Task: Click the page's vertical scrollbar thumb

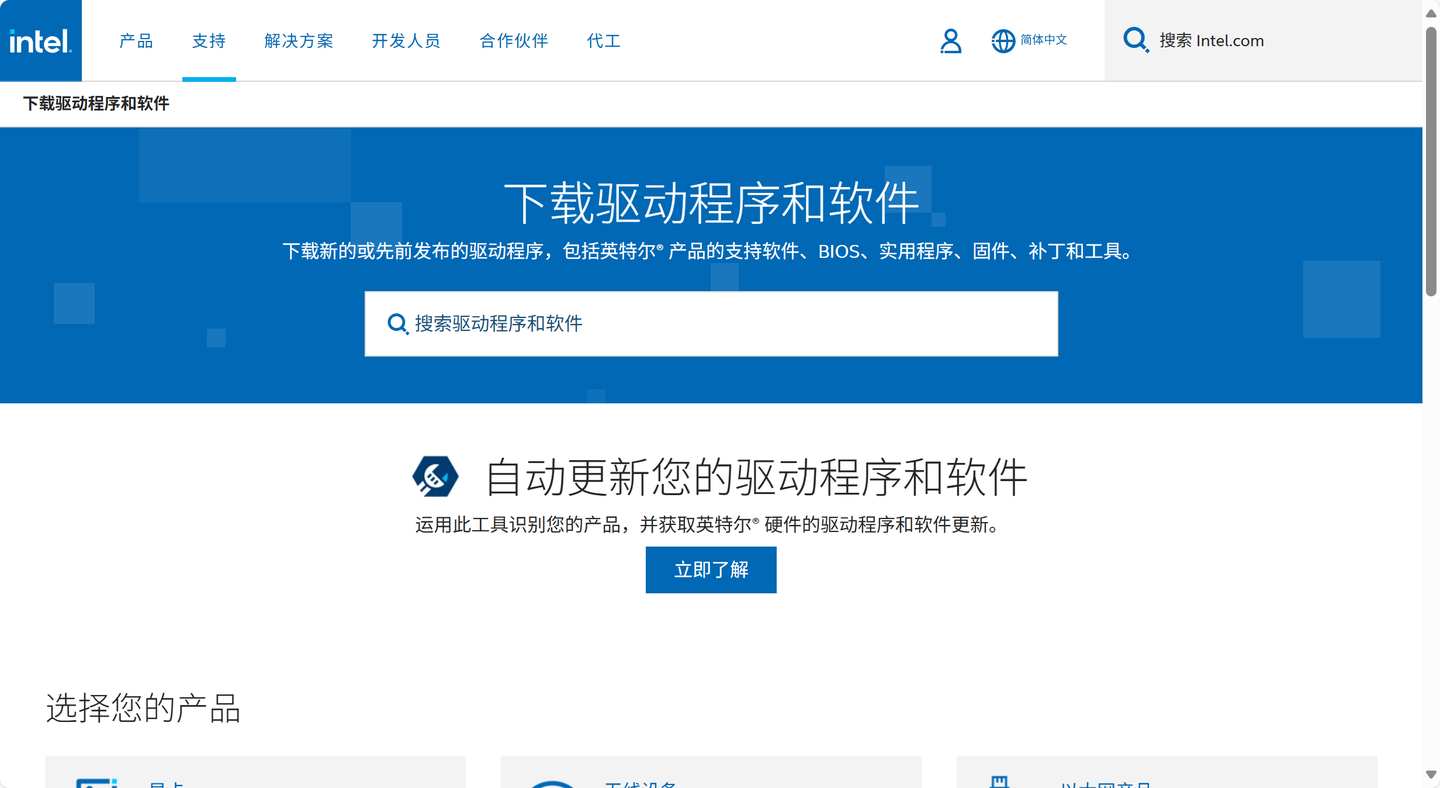Action: 1431,160
